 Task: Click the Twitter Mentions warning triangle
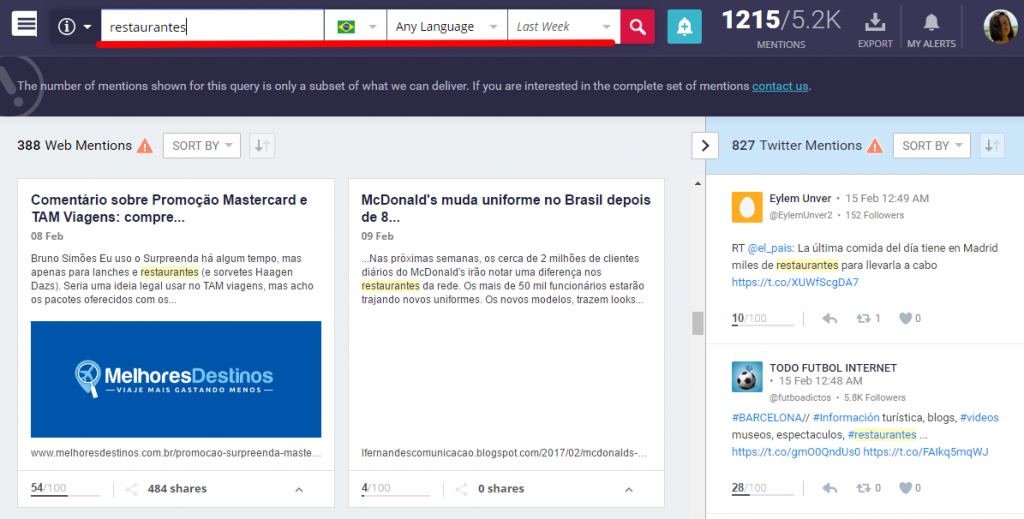[875, 146]
